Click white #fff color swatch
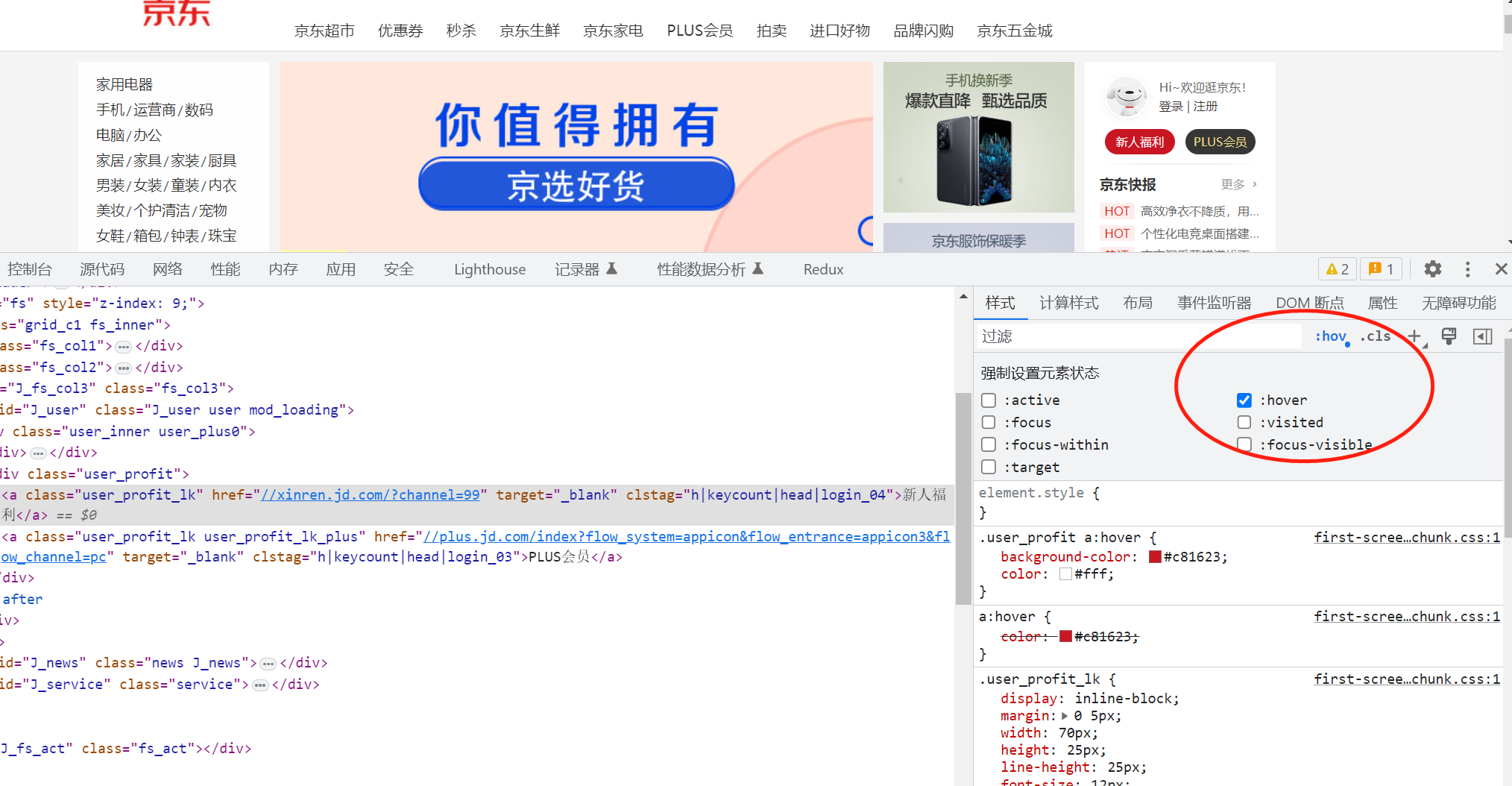This screenshot has width=1512, height=786. tap(1065, 574)
